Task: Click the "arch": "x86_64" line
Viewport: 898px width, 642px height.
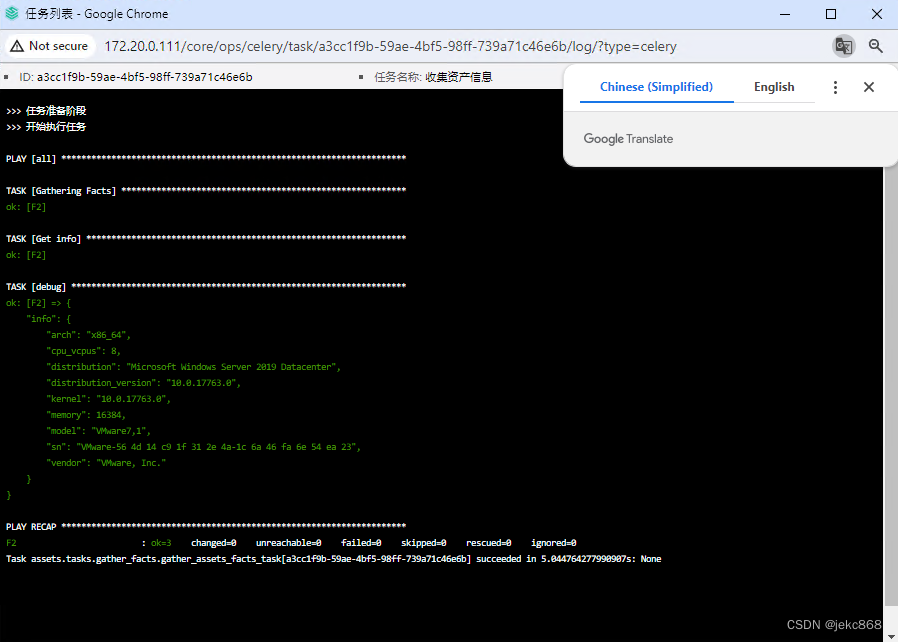Action: coord(88,335)
